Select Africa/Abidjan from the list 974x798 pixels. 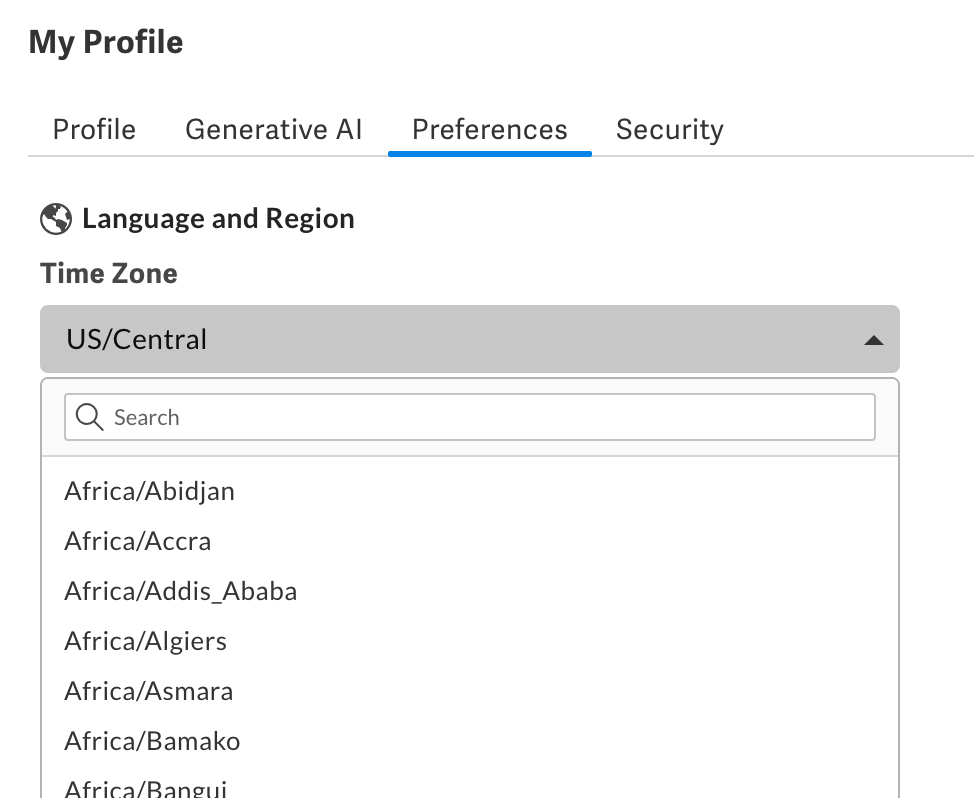[x=149, y=491]
